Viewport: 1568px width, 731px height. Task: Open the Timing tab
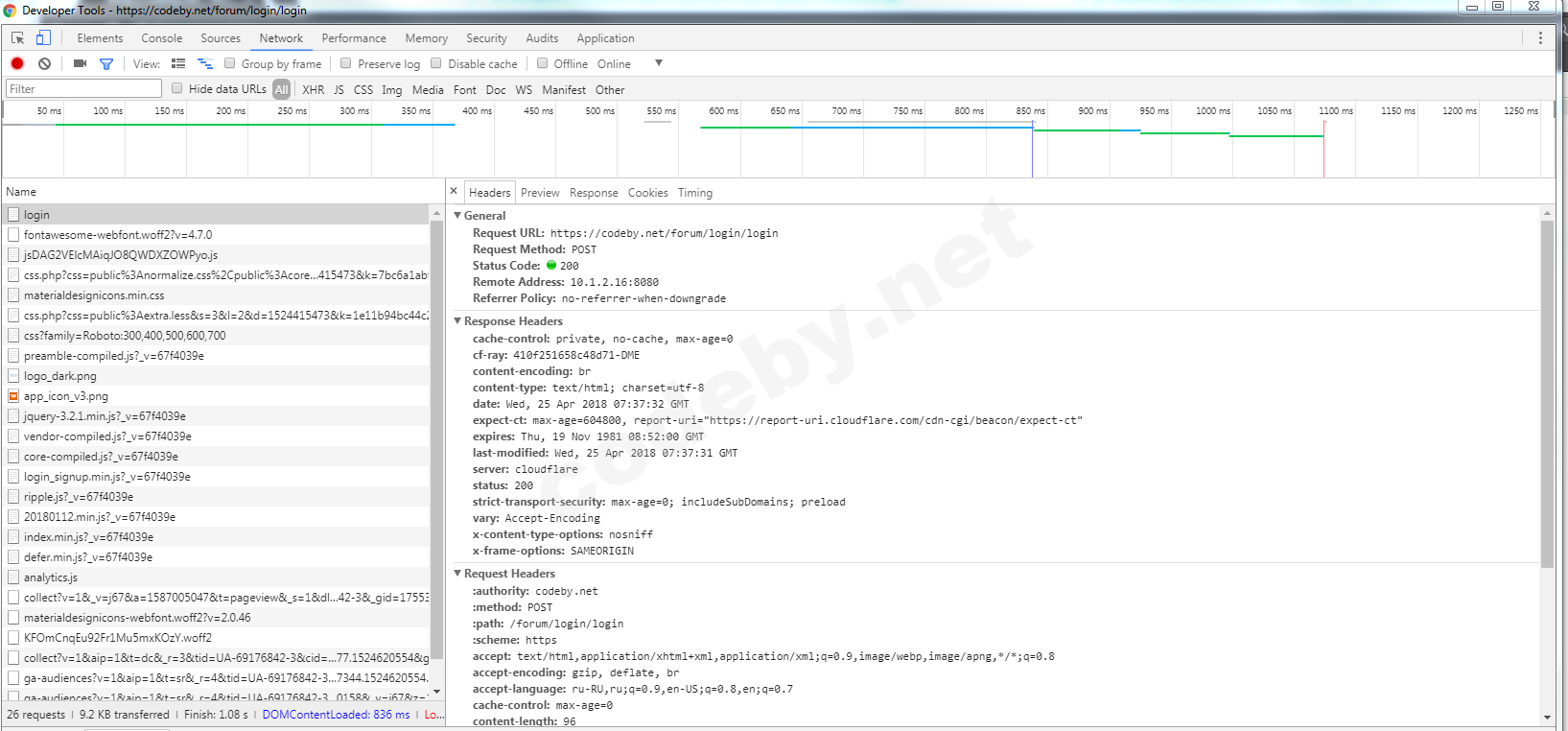coord(694,193)
